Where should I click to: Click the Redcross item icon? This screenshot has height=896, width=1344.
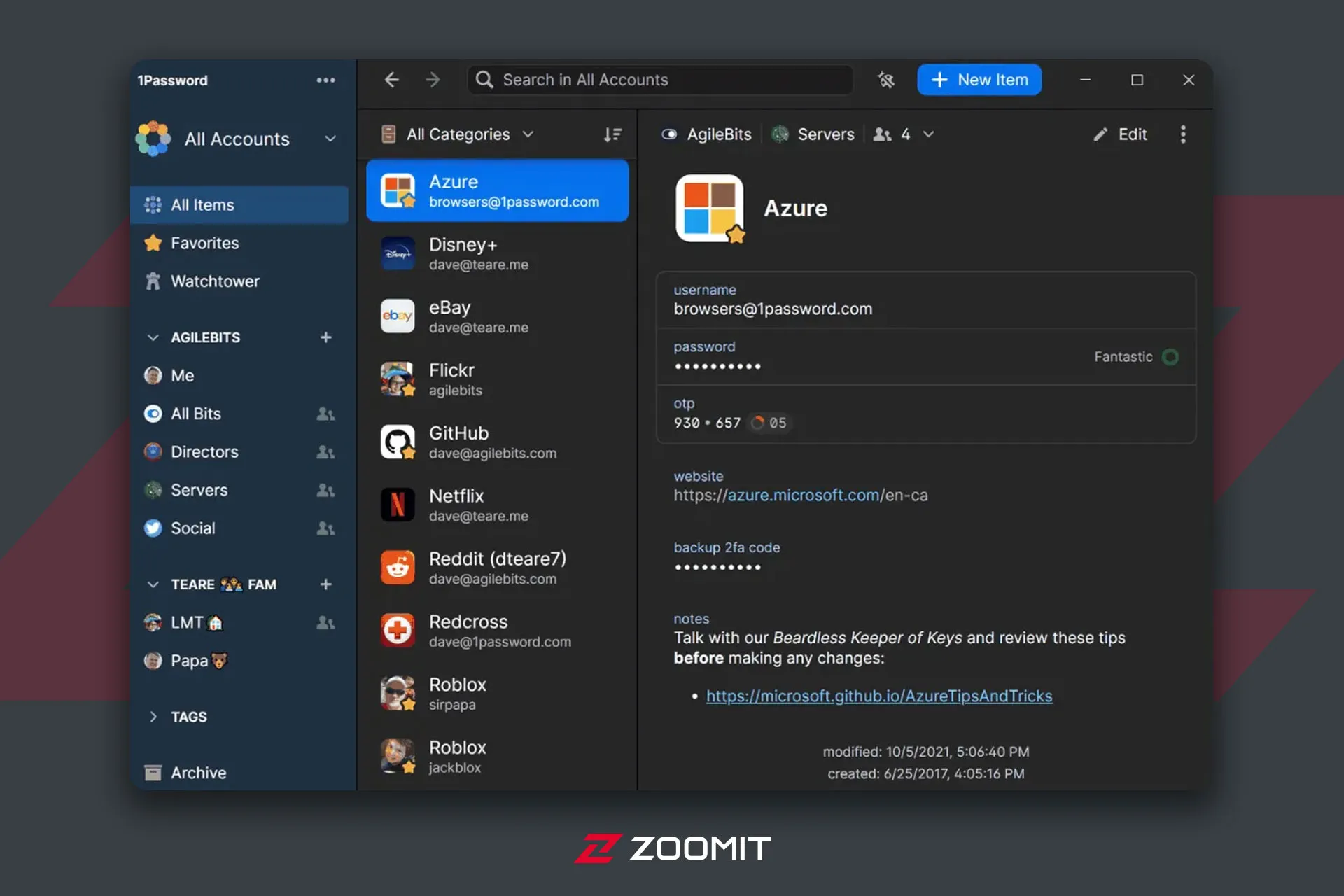coord(398,630)
